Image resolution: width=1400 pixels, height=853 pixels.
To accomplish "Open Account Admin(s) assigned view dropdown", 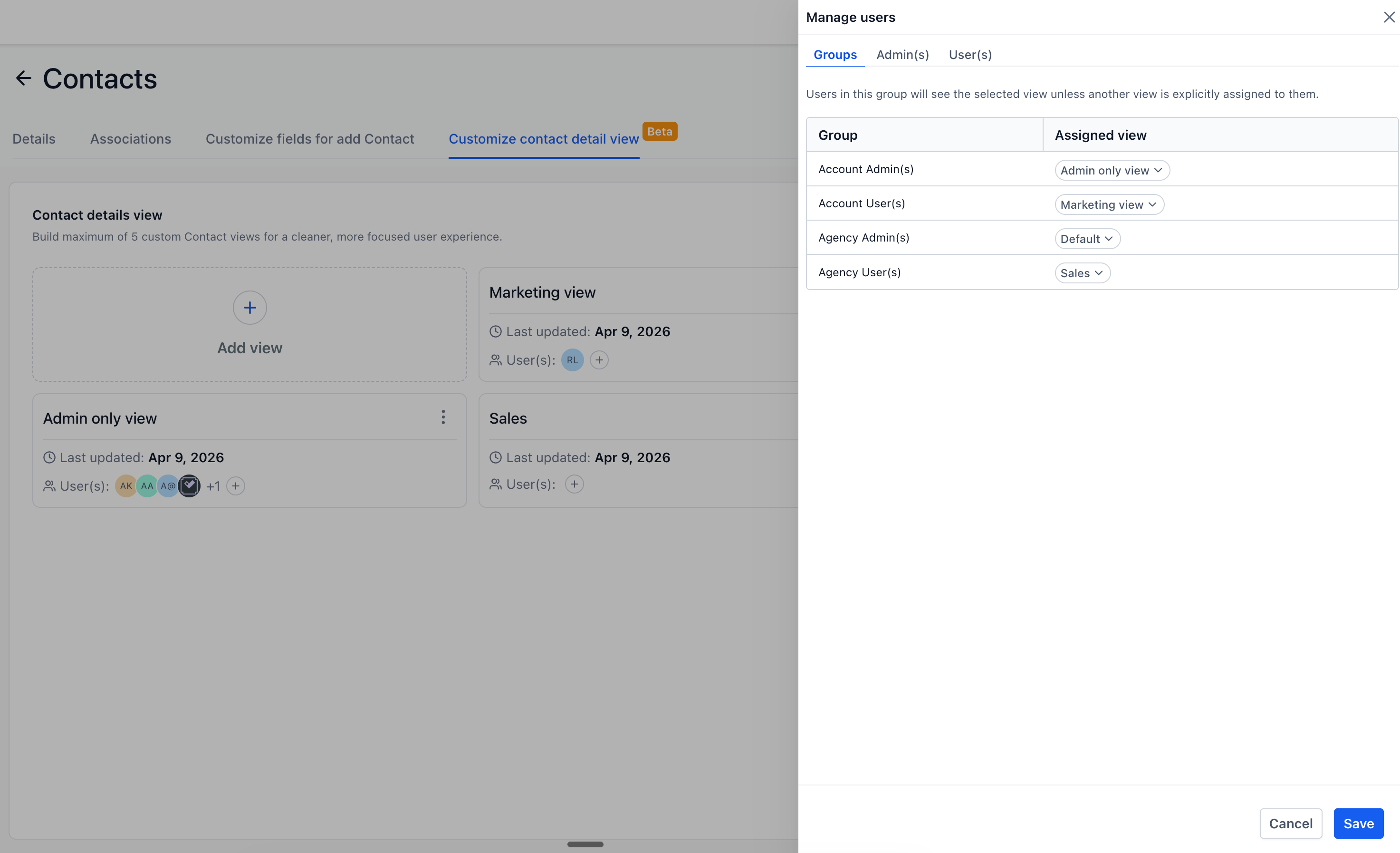I will pos(1112,171).
